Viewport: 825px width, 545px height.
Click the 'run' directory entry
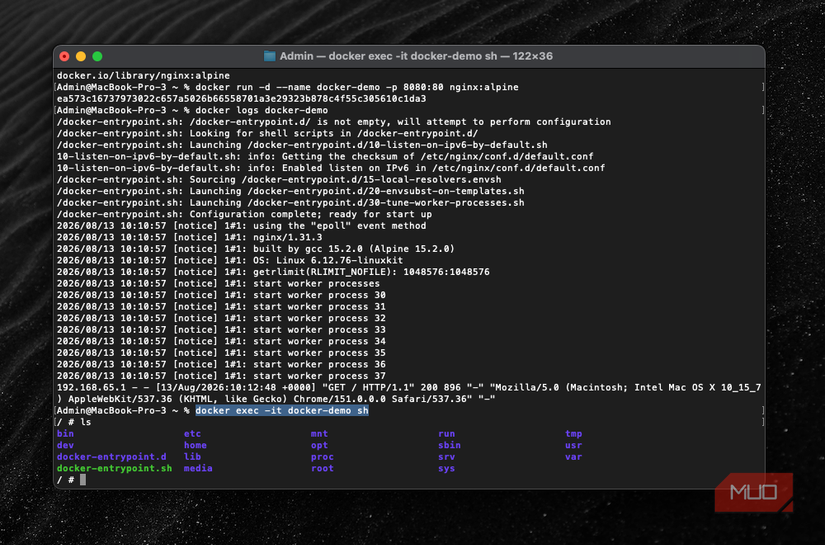tap(447, 434)
